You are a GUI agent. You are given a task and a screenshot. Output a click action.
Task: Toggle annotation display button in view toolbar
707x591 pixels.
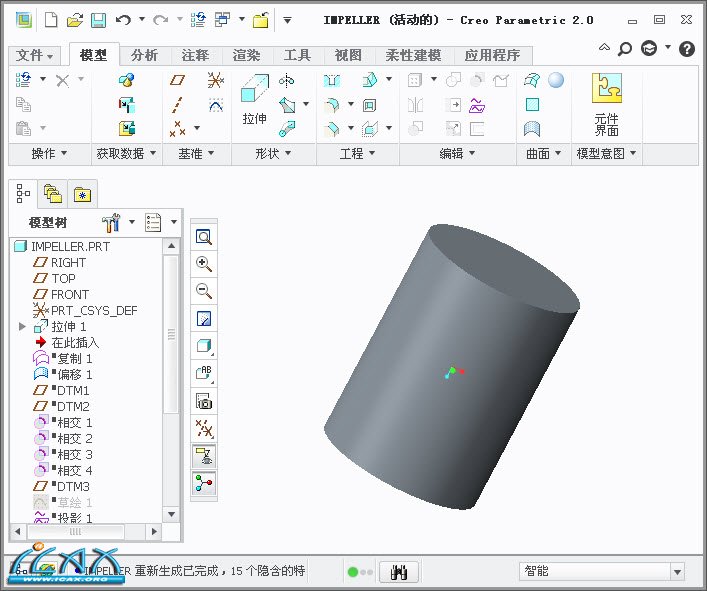point(204,456)
